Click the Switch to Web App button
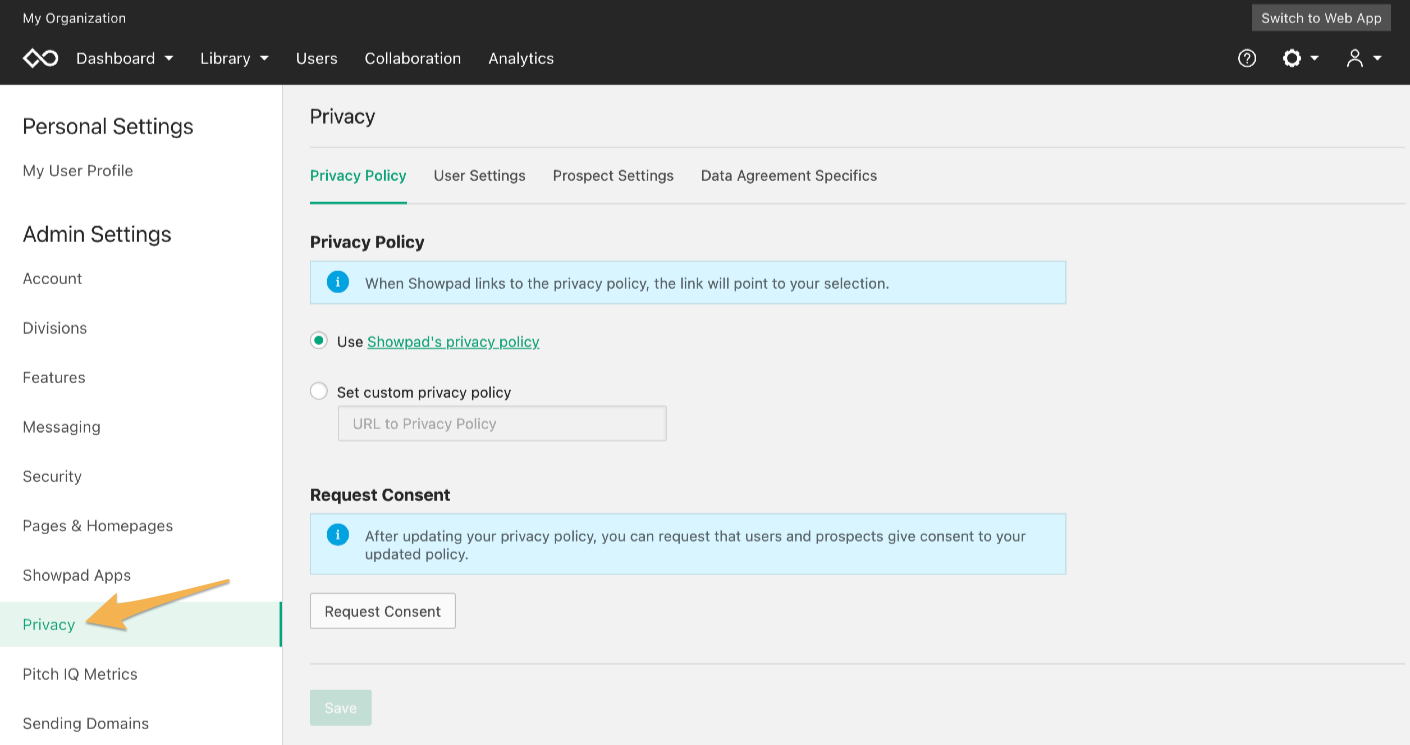Image resolution: width=1410 pixels, height=745 pixels. (1321, 18)
